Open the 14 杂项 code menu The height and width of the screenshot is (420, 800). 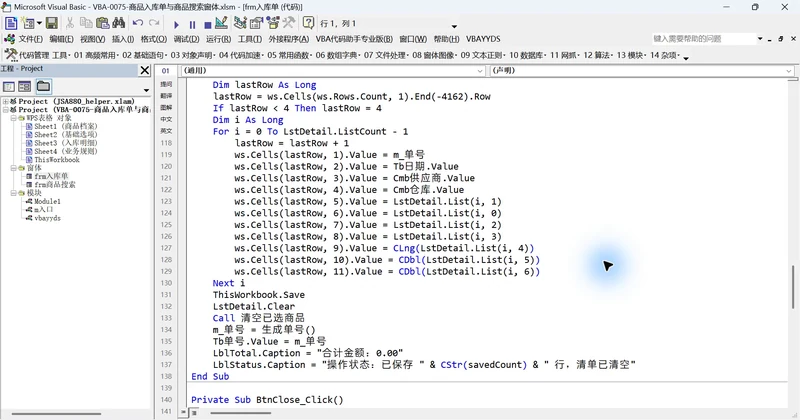point(665,55)
